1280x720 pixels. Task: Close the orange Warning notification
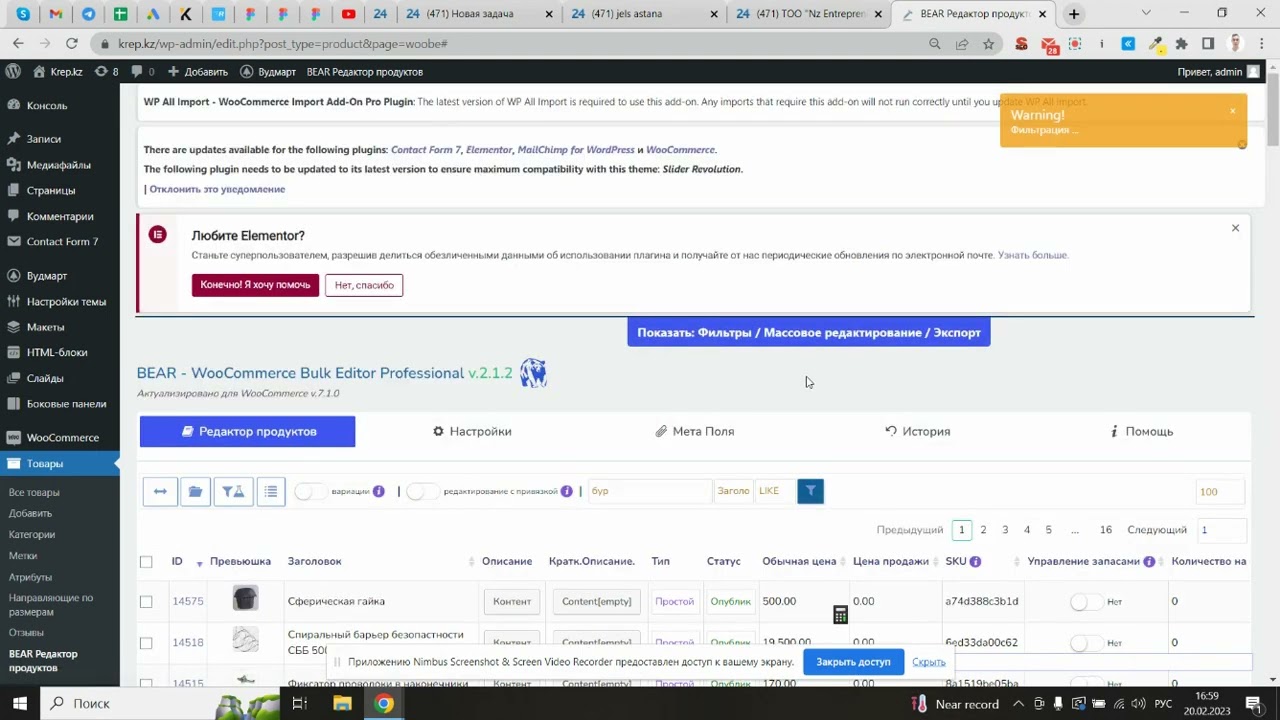coord(1233,111)
